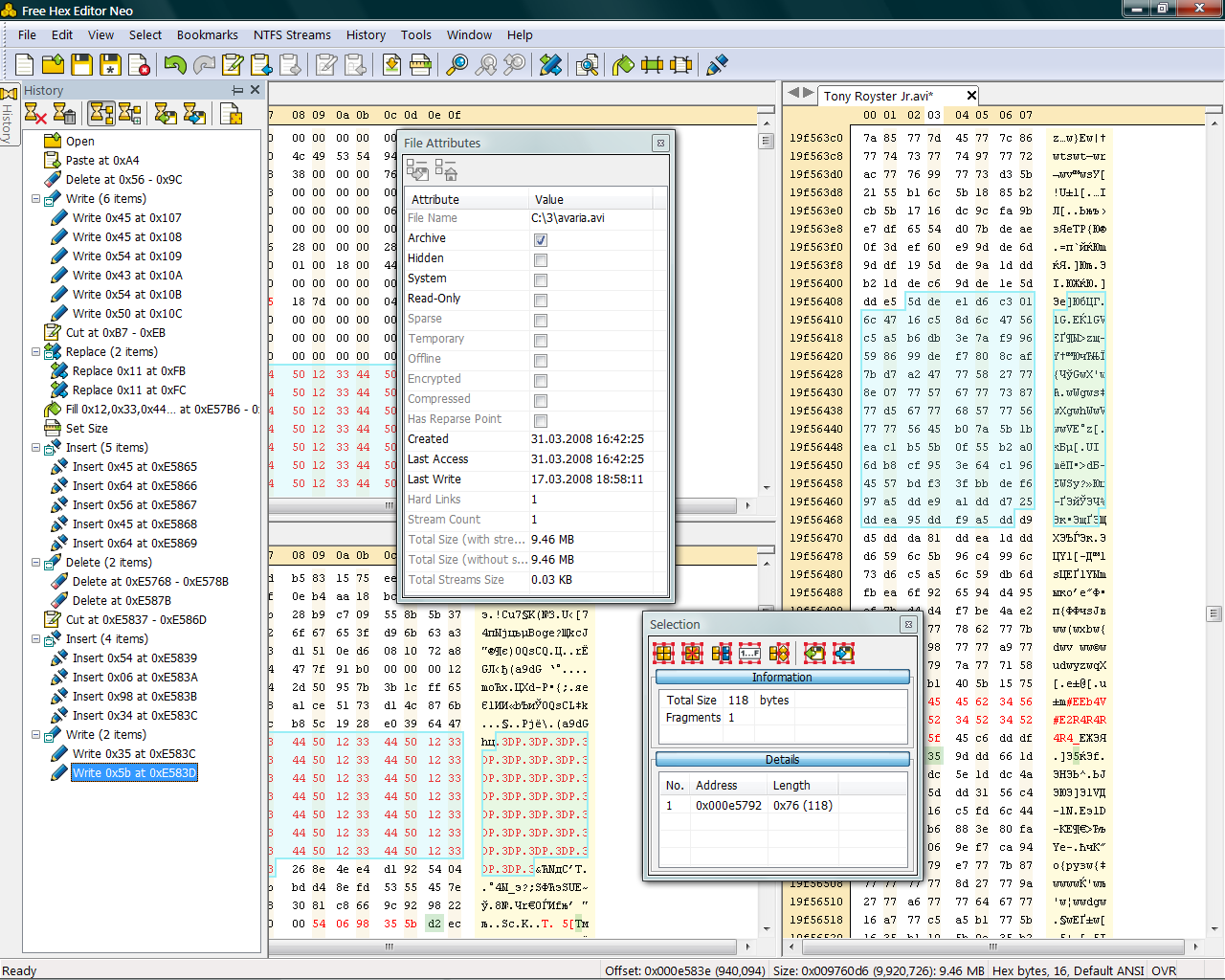Collapse the Insert (5 items) history group
This screenshot has width=1225, height=980.
point(35,448)
